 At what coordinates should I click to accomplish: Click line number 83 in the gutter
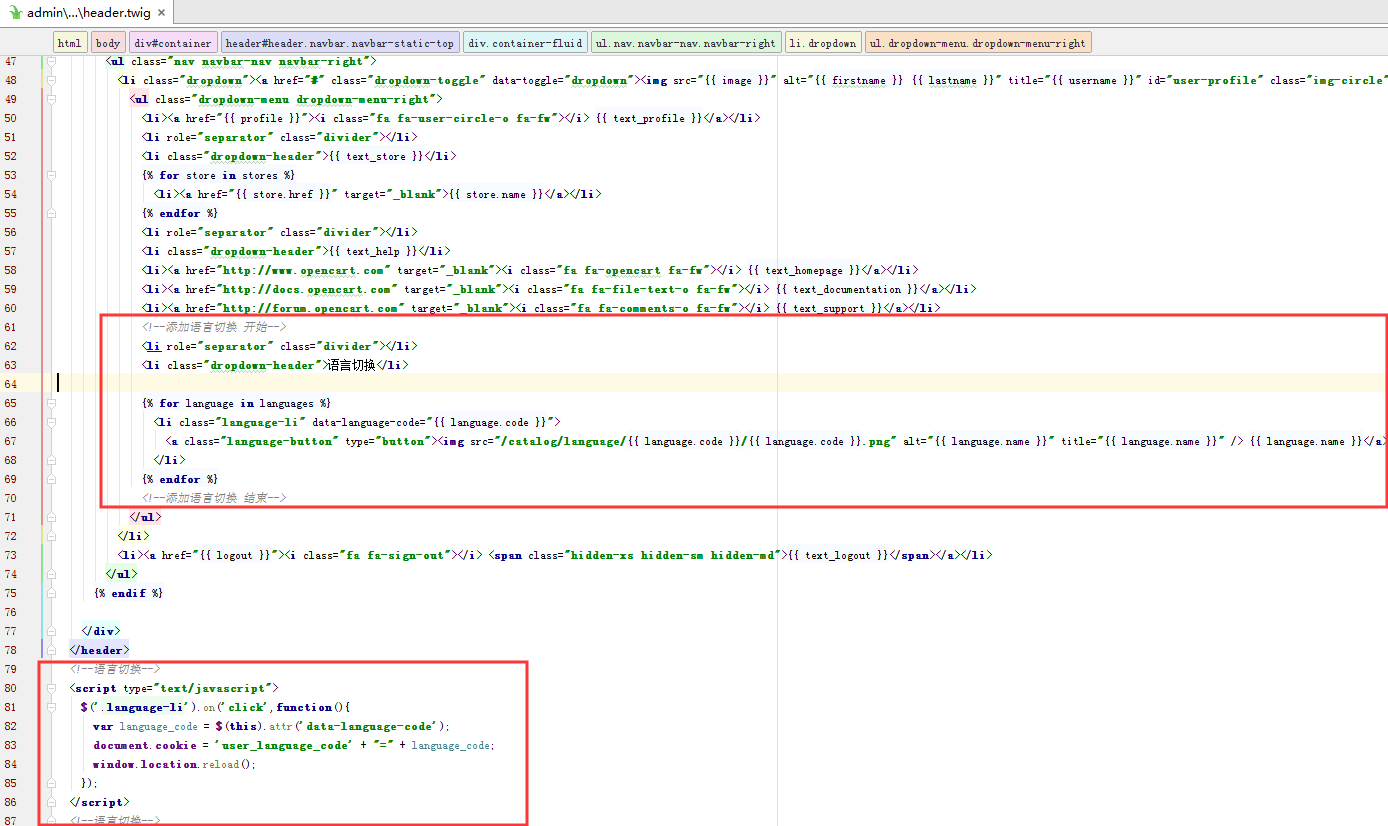coord(11,745)
